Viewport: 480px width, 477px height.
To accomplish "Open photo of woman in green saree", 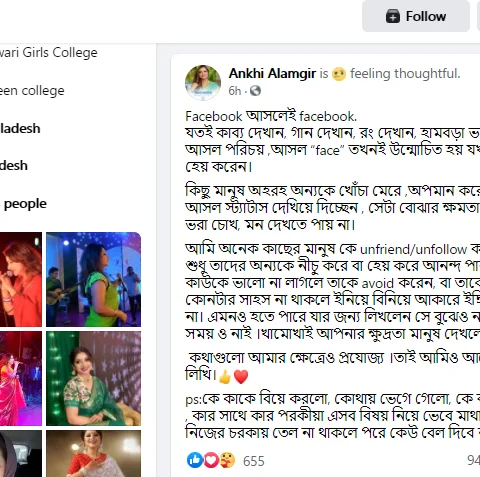I will [x=93, y=378].
